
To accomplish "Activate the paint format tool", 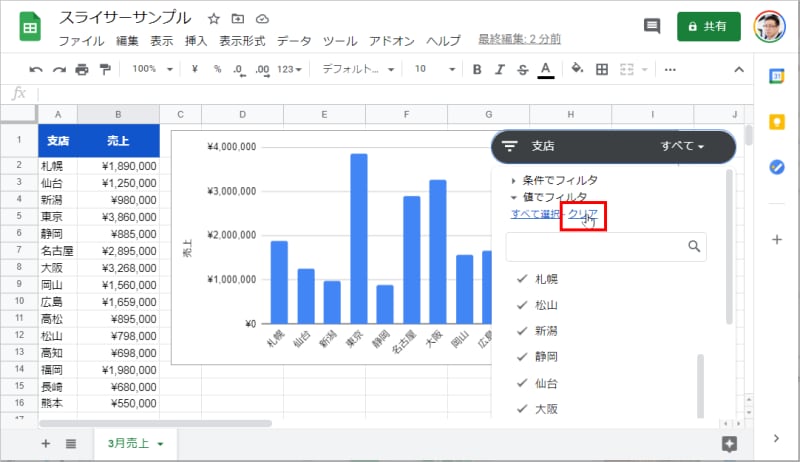I will [105, 69].
